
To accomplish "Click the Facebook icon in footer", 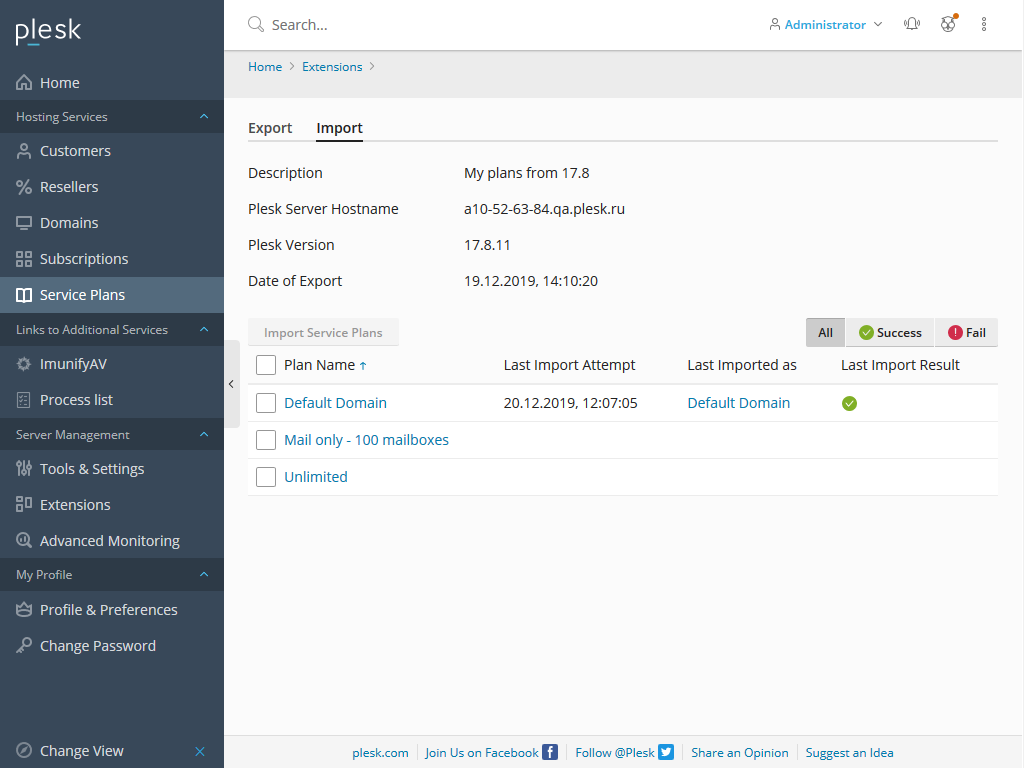I will [550, 752].
